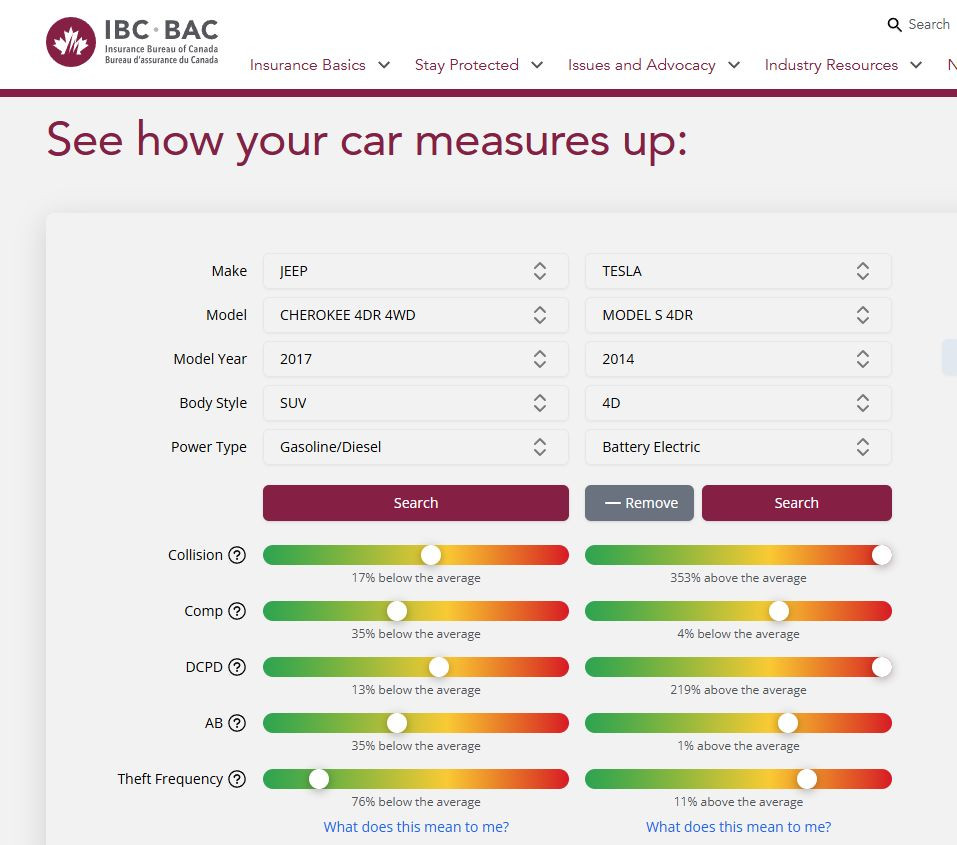Open the 2017 model year dropdown
957x845 pixels.
click(416, 359)
